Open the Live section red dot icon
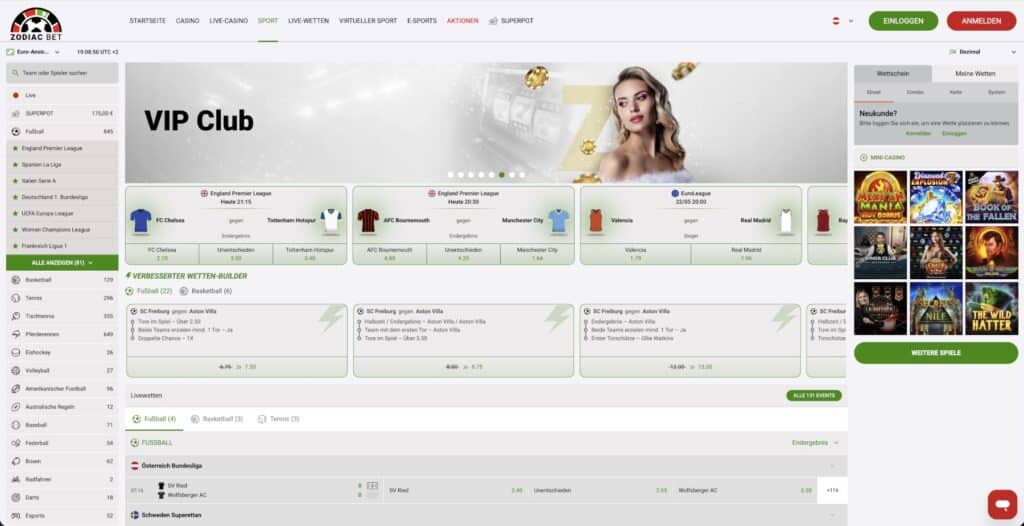1024x526 pixels. 16,95
